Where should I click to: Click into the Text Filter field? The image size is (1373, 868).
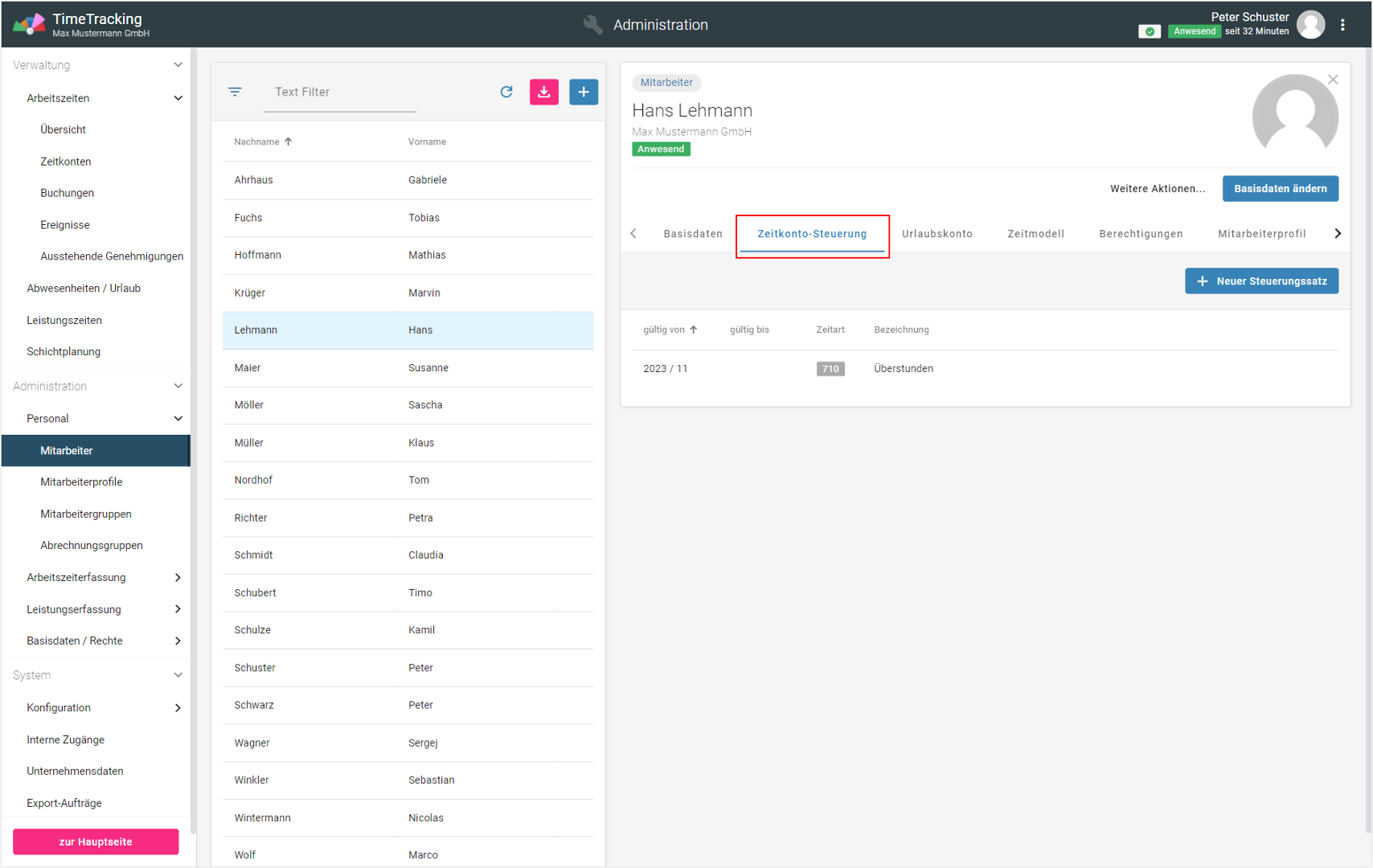click(340, 92)
